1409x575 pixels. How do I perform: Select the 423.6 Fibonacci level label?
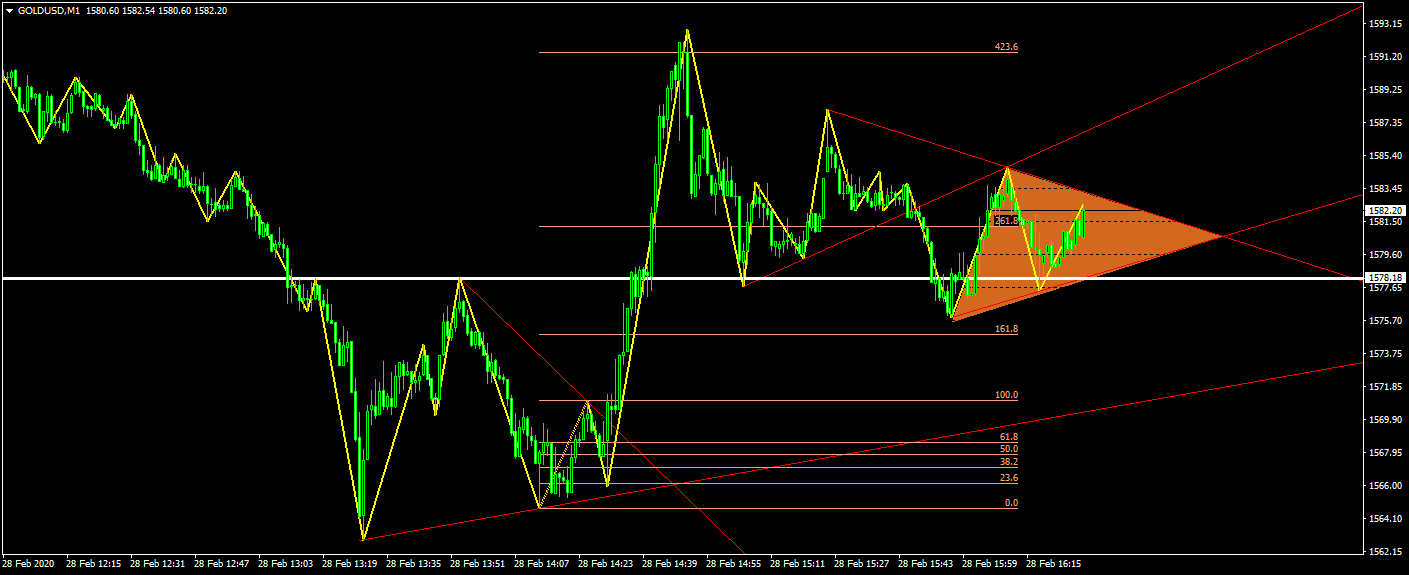pyautogui.click(x=1006, y=47)
